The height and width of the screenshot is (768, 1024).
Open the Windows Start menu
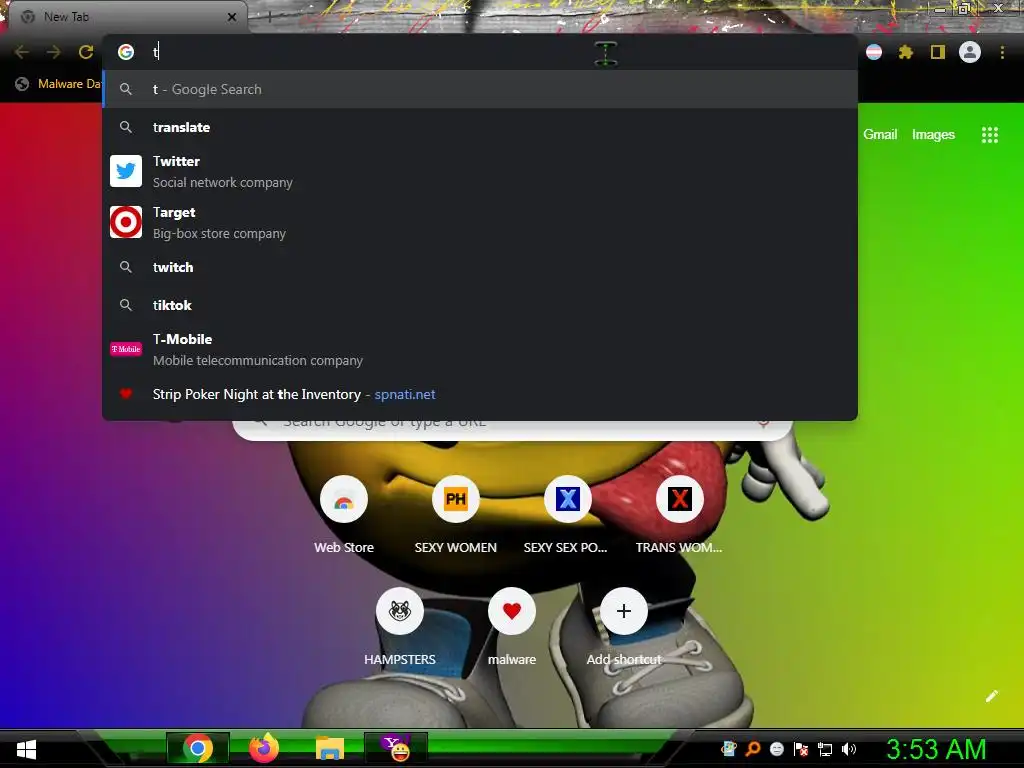pos(26,750)
